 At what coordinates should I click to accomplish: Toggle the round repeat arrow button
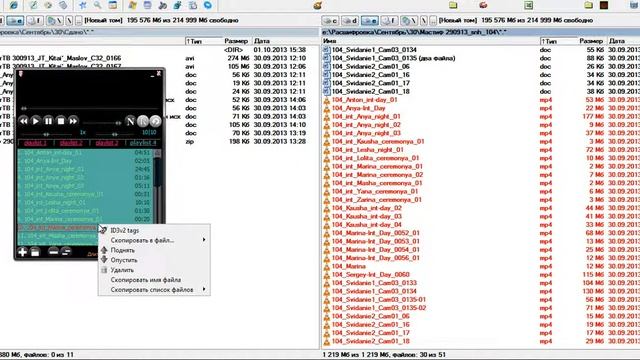coord(155,121)
